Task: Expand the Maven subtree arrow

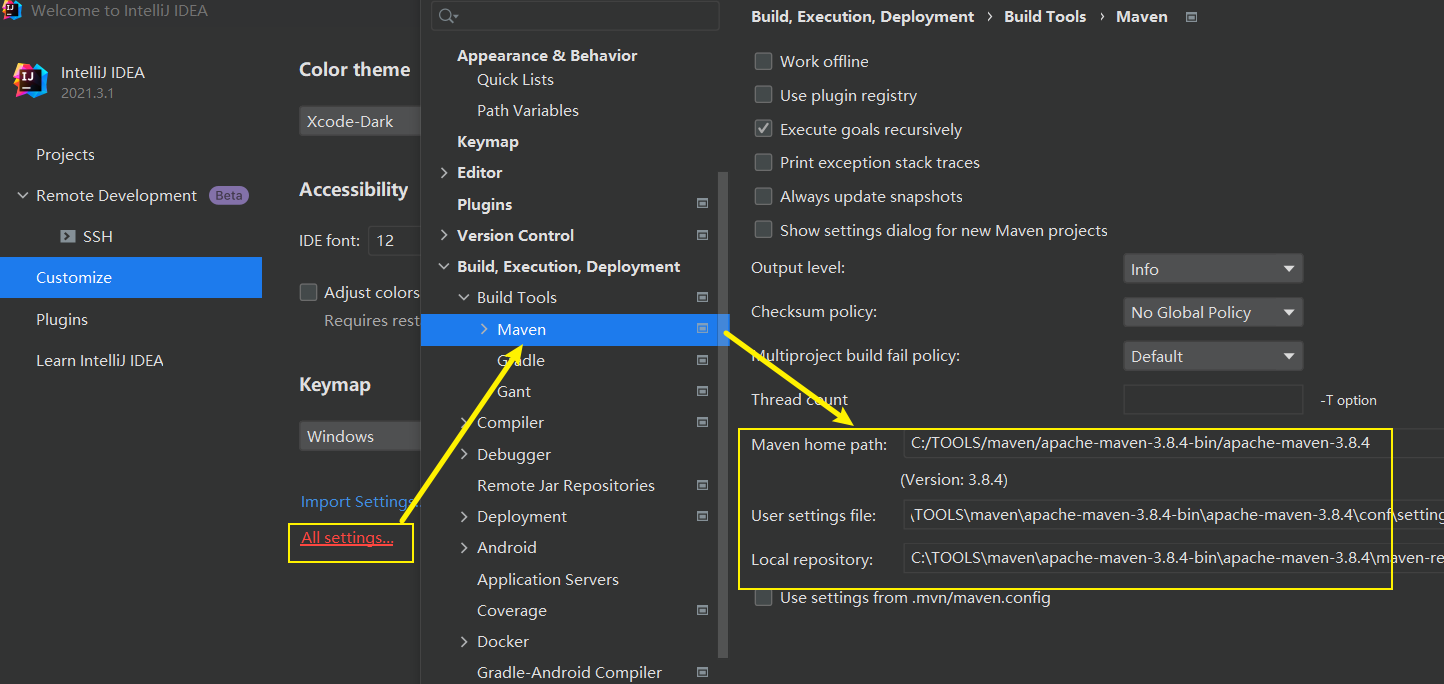Action: (x=484, y=329)
